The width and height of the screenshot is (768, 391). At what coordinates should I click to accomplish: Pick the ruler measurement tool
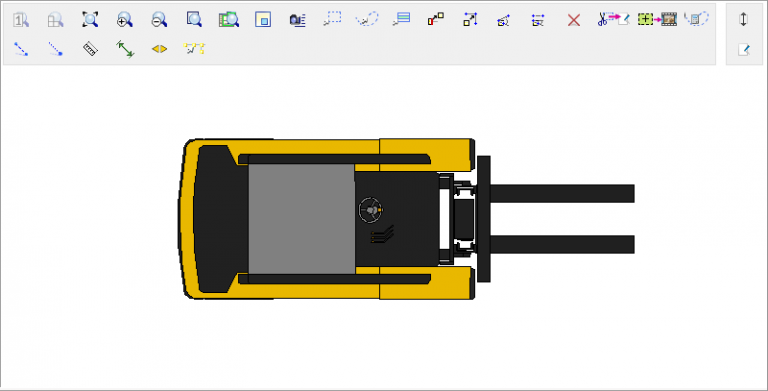[x=90, y=49]
